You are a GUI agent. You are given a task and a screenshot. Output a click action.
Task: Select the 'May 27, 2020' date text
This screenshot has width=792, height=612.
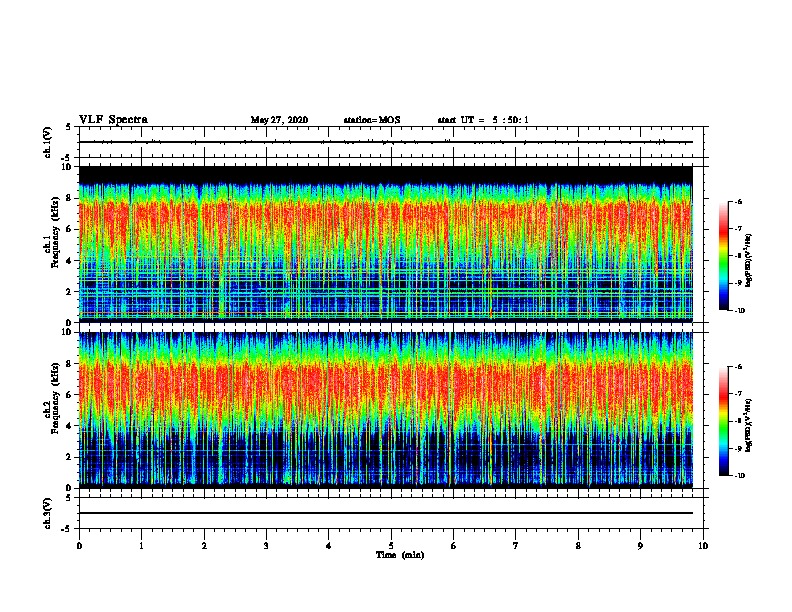click(x=279, y=120)
